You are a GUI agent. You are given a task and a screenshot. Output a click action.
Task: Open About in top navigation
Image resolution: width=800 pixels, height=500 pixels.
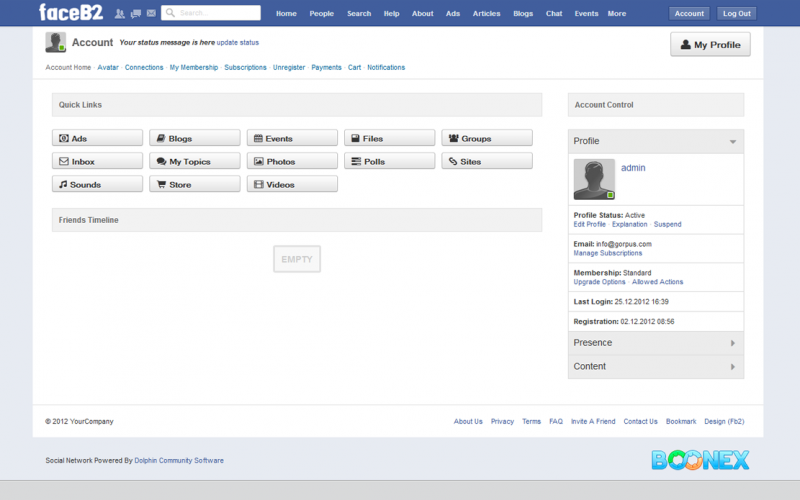tap(422, 14)
